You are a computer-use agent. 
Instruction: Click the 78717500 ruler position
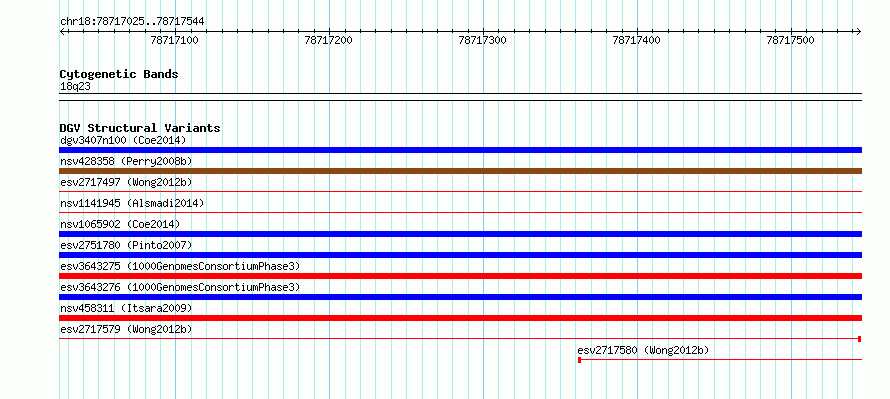(x=791, y=40)
